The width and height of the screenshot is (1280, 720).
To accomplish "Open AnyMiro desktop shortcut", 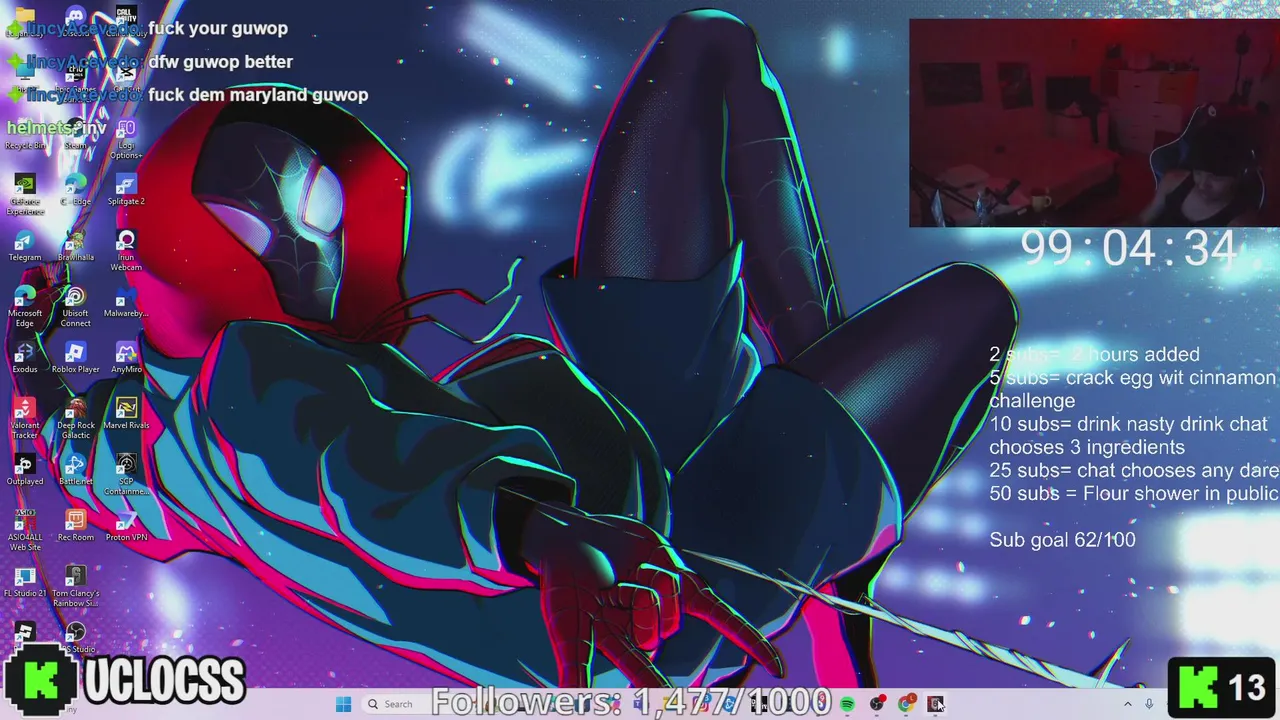I will click(x=126, y=357).
